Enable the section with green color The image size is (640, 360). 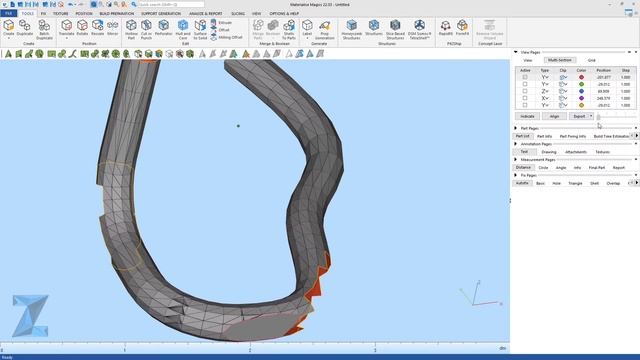pyautogui.click(x=525, y=84)
